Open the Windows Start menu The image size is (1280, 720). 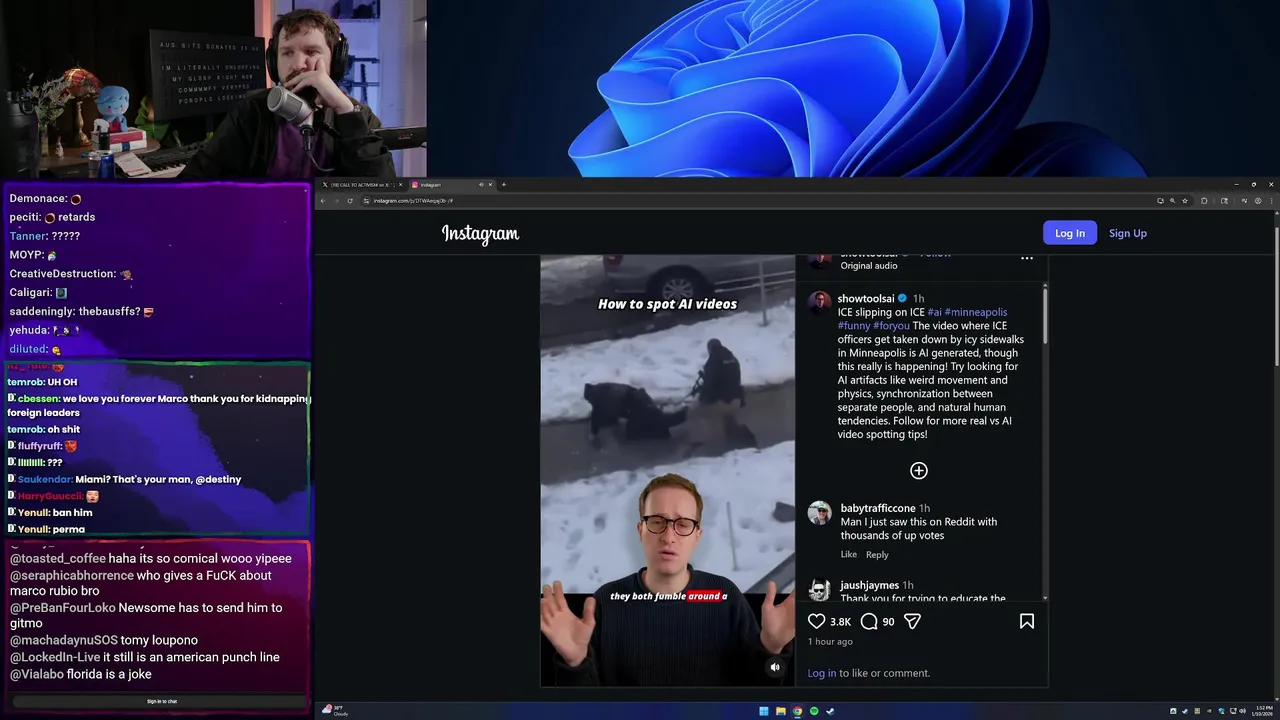tap(764, 711)
